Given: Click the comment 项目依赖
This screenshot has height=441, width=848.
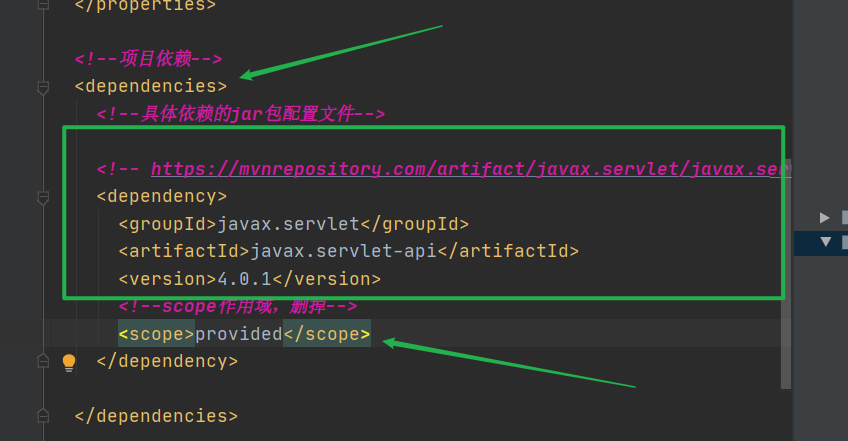Looking at the screenshot, I should click(148, 58).
